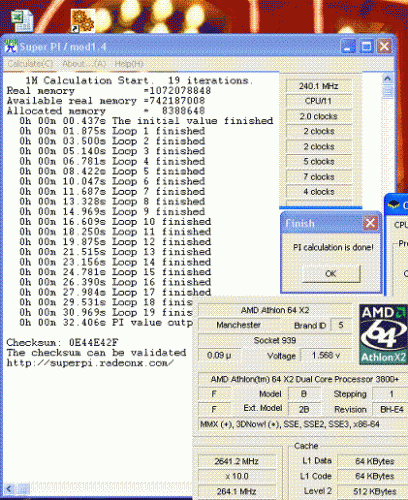This screenshot has height=500, width=408.
Task: Click the BH-E4 revision value
Action: pyautogui.click(x=391, y=409)
